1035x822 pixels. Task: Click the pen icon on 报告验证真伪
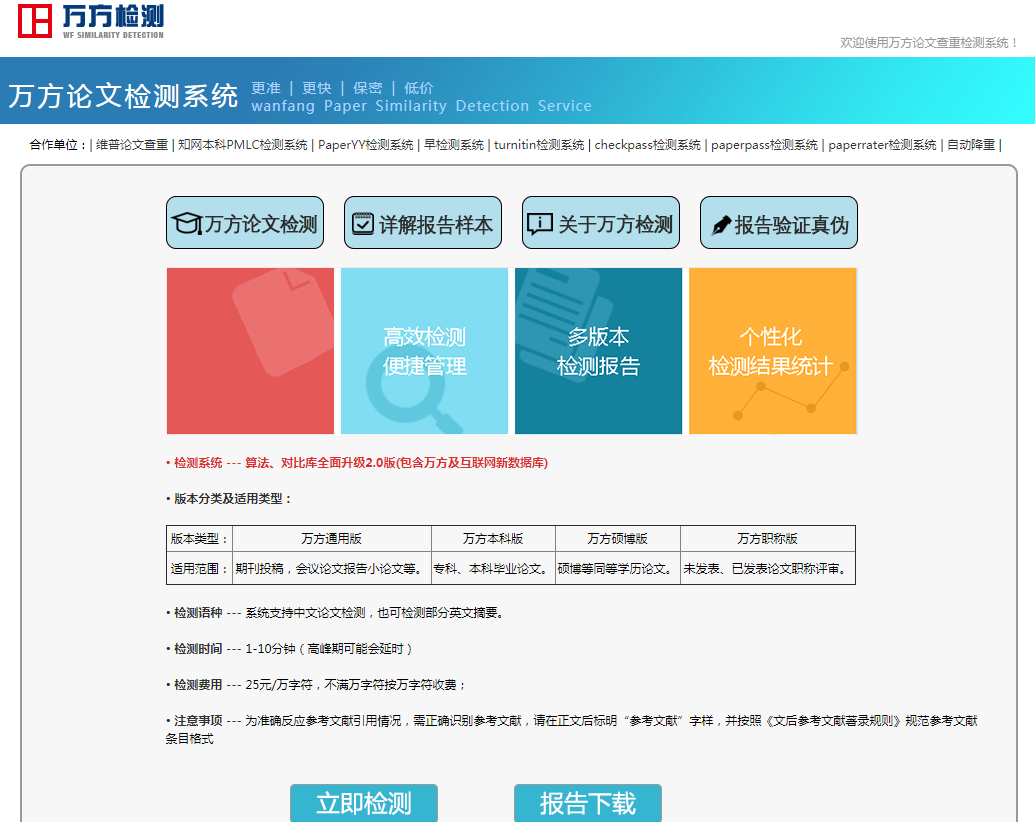click(x=721, y=225)
